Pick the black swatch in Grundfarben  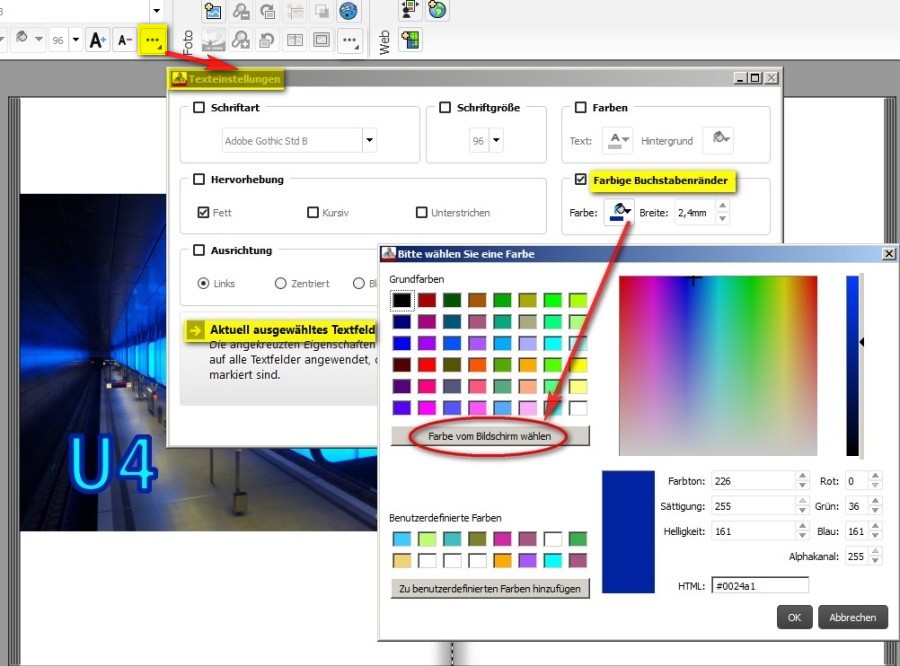(x=401, y=300)
